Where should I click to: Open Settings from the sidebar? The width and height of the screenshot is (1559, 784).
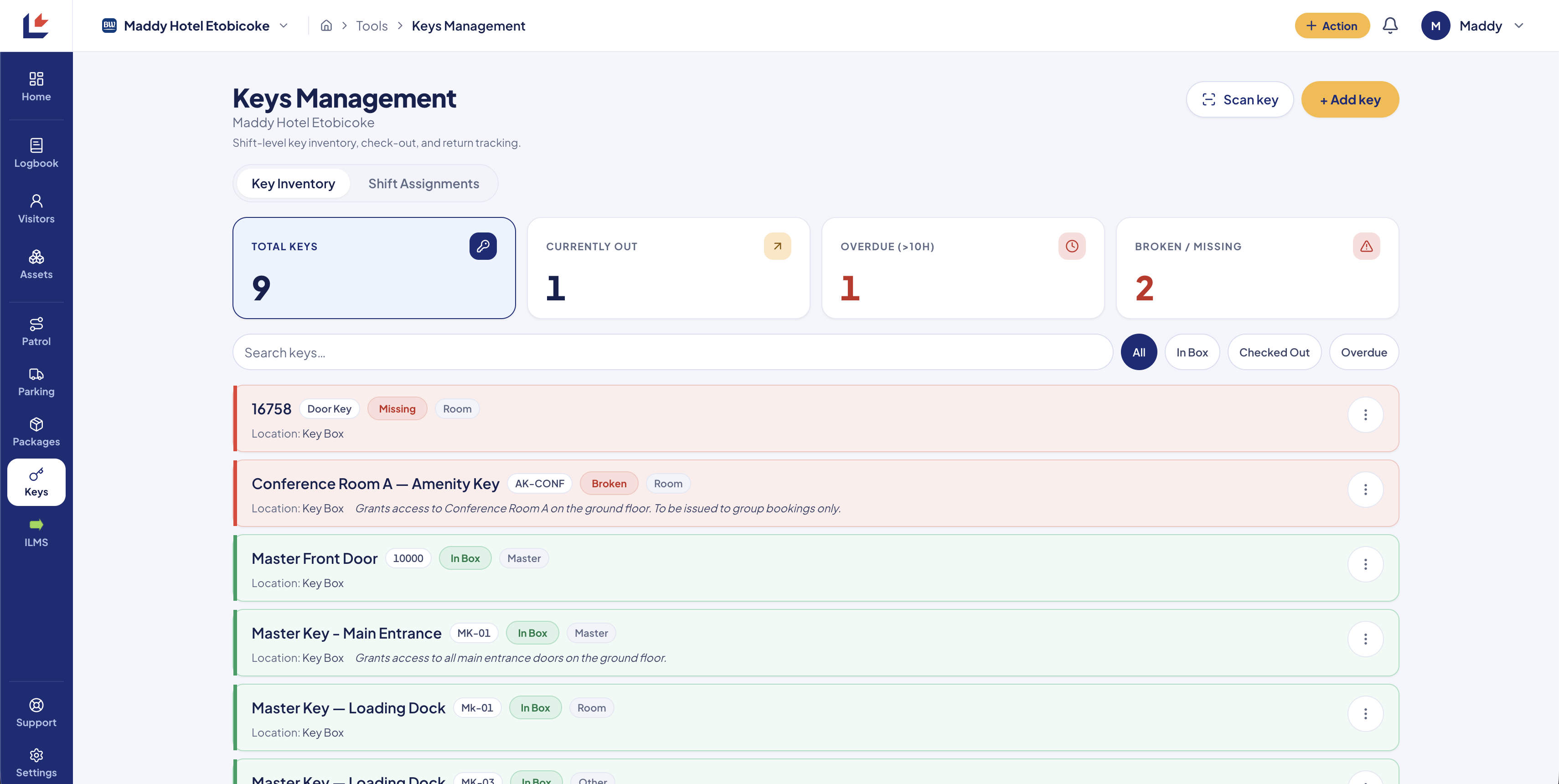tap(36, 763)
